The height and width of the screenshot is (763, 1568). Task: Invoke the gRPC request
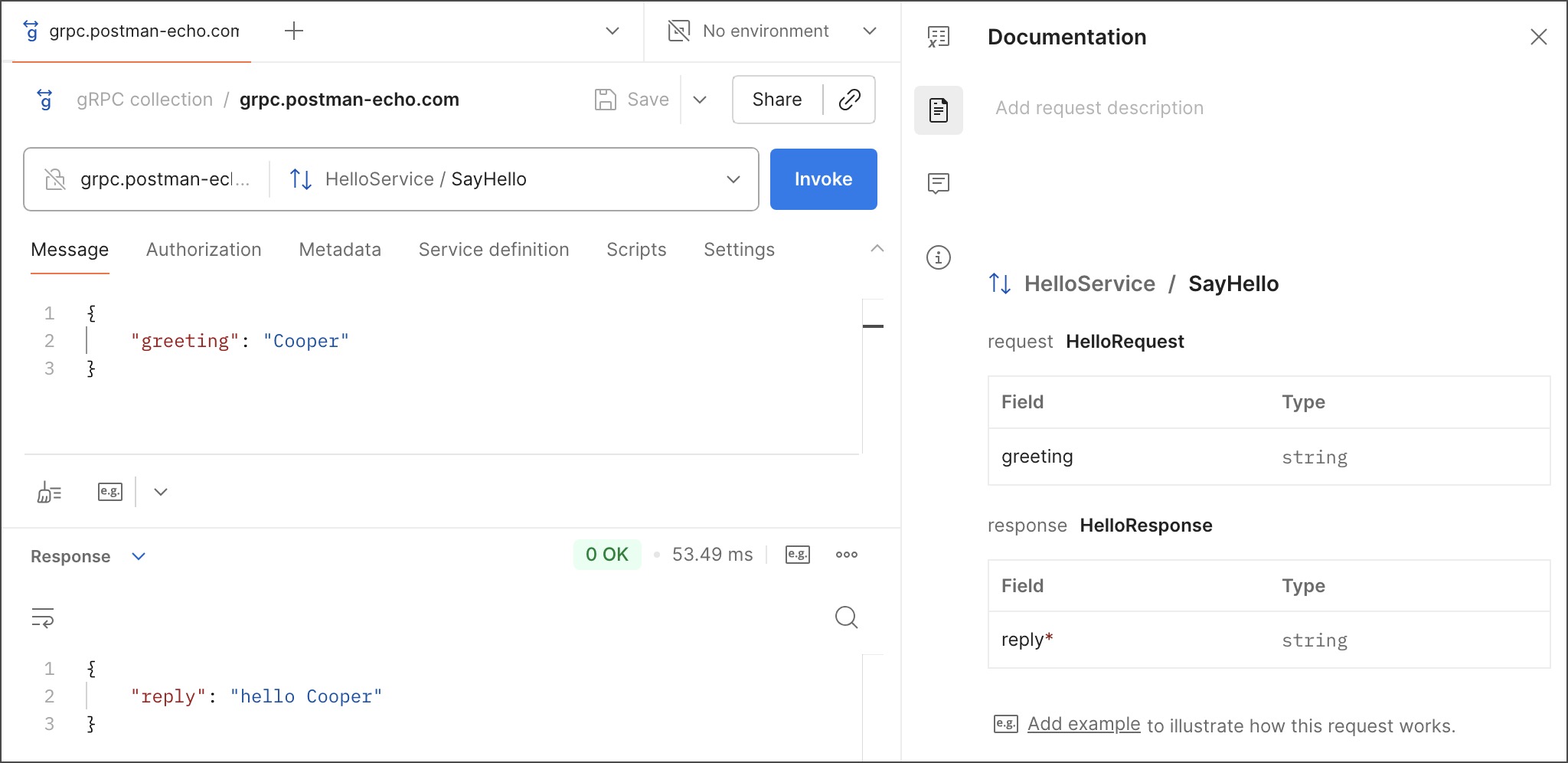pos(823,179)
